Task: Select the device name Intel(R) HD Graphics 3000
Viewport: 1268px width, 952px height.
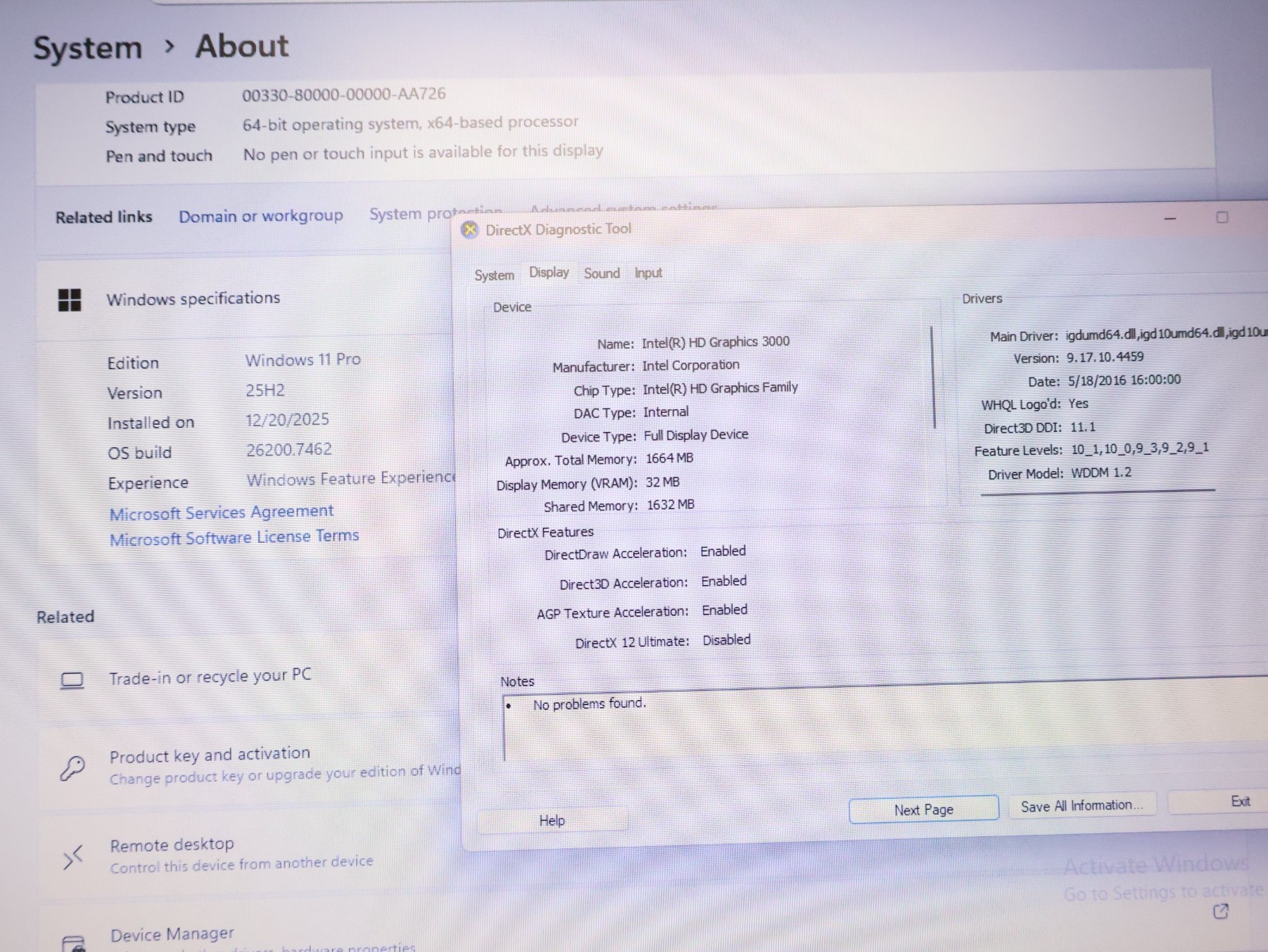Action: click(716, 342)
